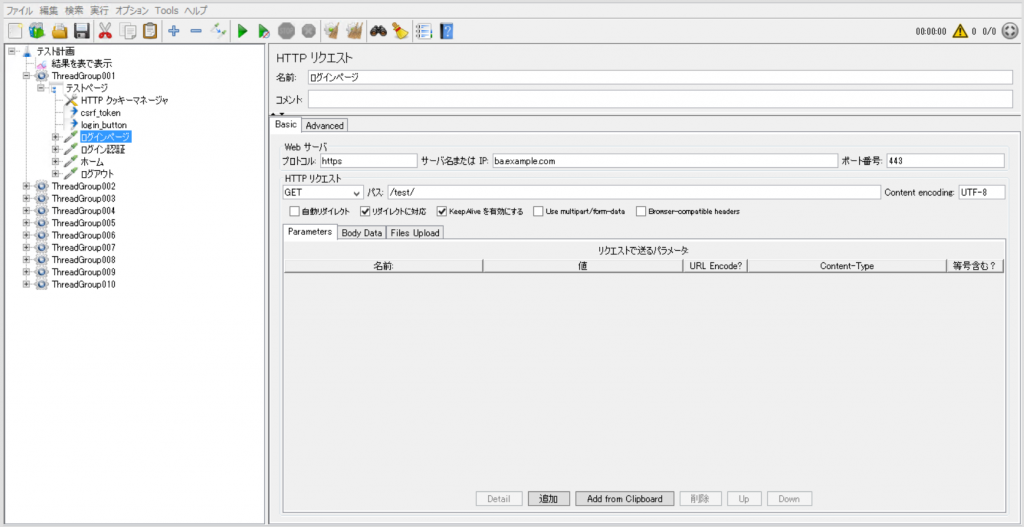Image resolution: width=1024 pixels, height=527 pixels.
Task: Click the Toggle enable/disable arrows icon
Action: [218, 31]
